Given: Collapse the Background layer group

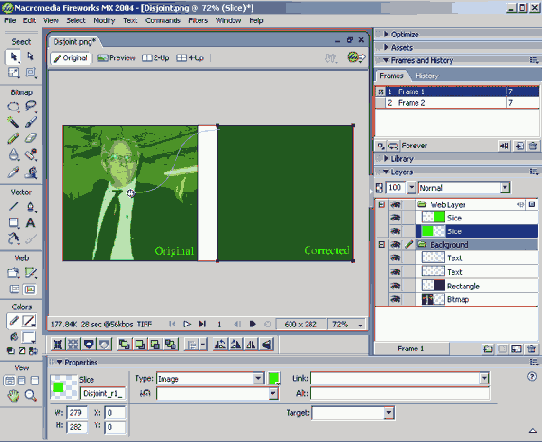Looking at the screenshot, I should 381,245.
